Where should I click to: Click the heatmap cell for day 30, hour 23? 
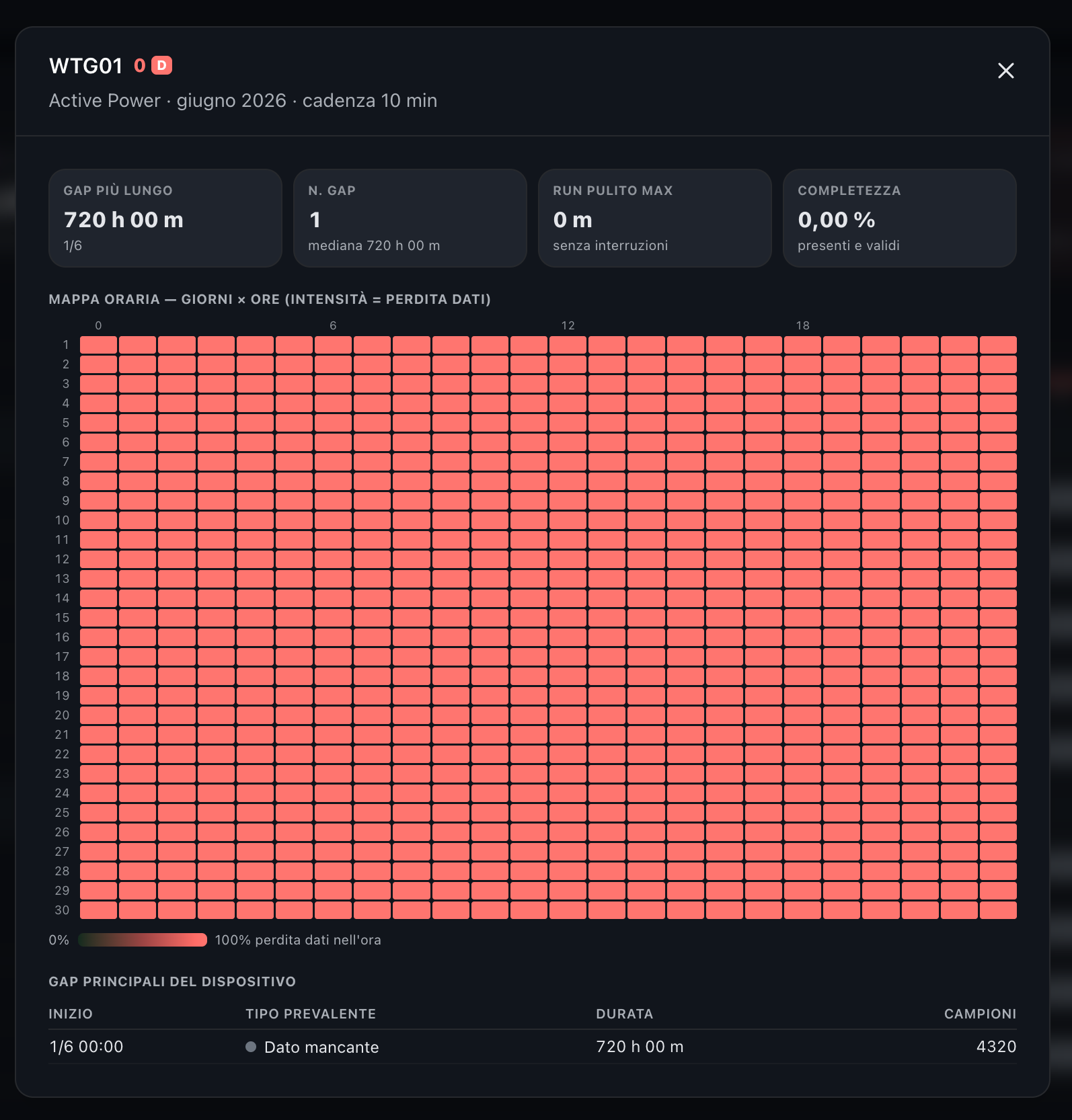click(998, 910)
